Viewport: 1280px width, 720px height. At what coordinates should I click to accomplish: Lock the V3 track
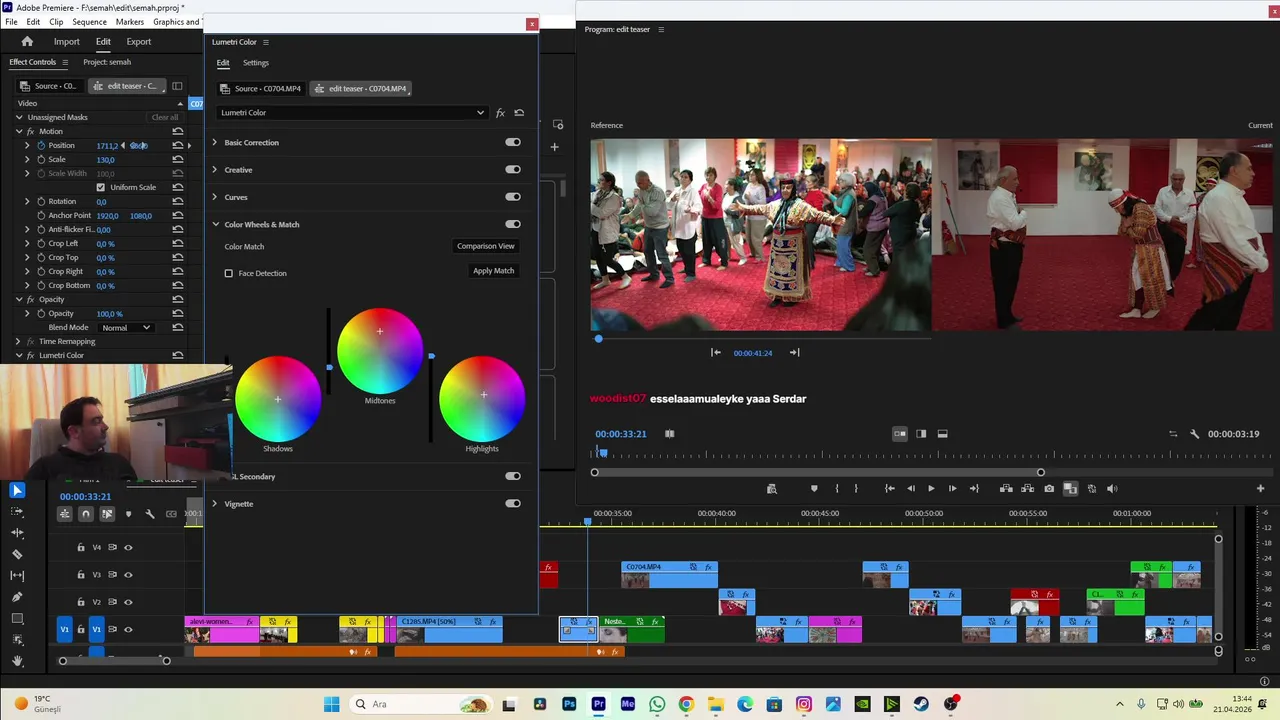pyautogui.click(x=81, y=575)
